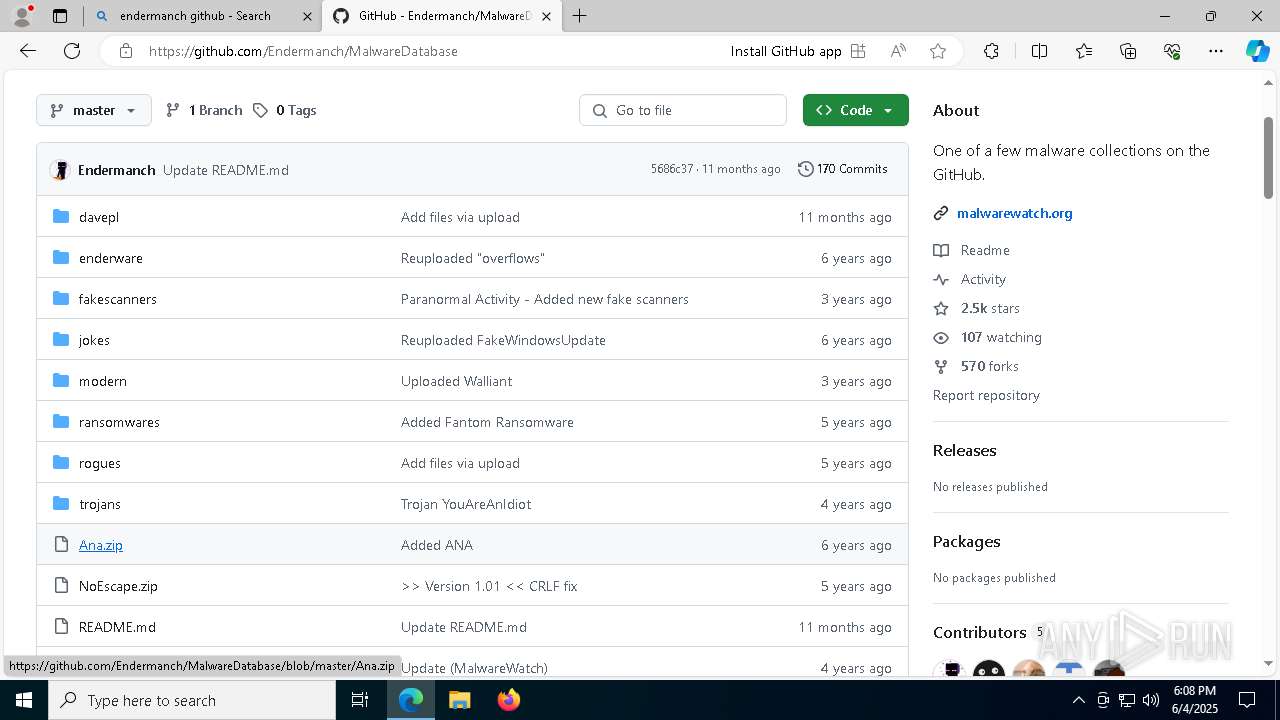Open Readme link in About section
The height and width of the screenshot is (720, 1280).
coord(984,250)
